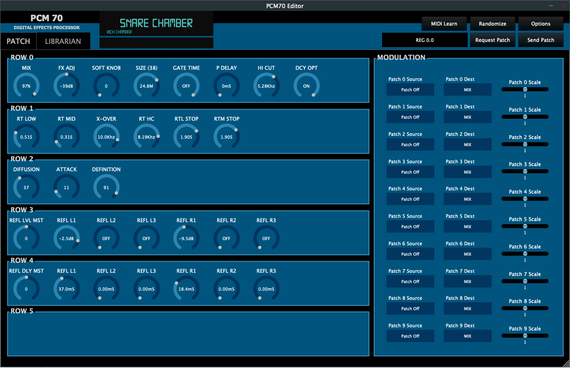570x368 pixels.
Task: Click the RTL STOP knob
Action: pyautogui.click(x=186, y=137)
